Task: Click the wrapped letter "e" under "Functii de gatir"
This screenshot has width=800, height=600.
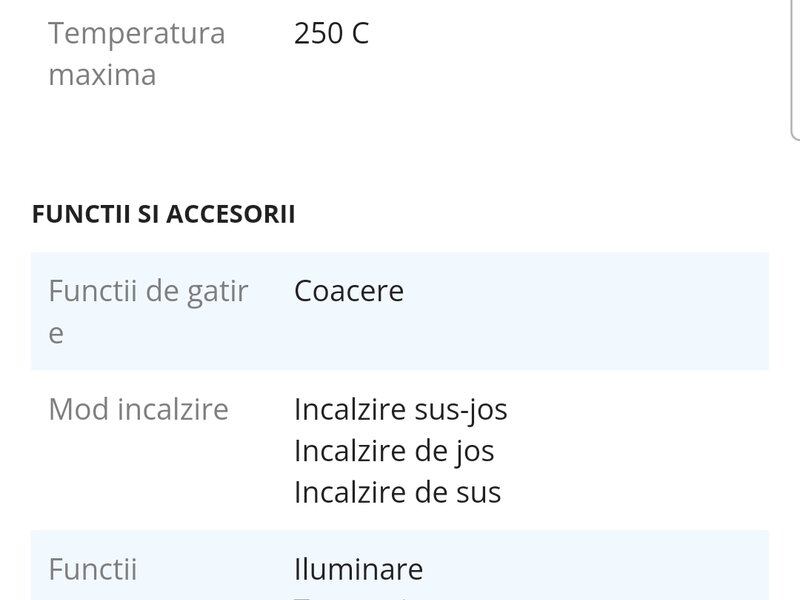Action: click(x=56, y=333)
